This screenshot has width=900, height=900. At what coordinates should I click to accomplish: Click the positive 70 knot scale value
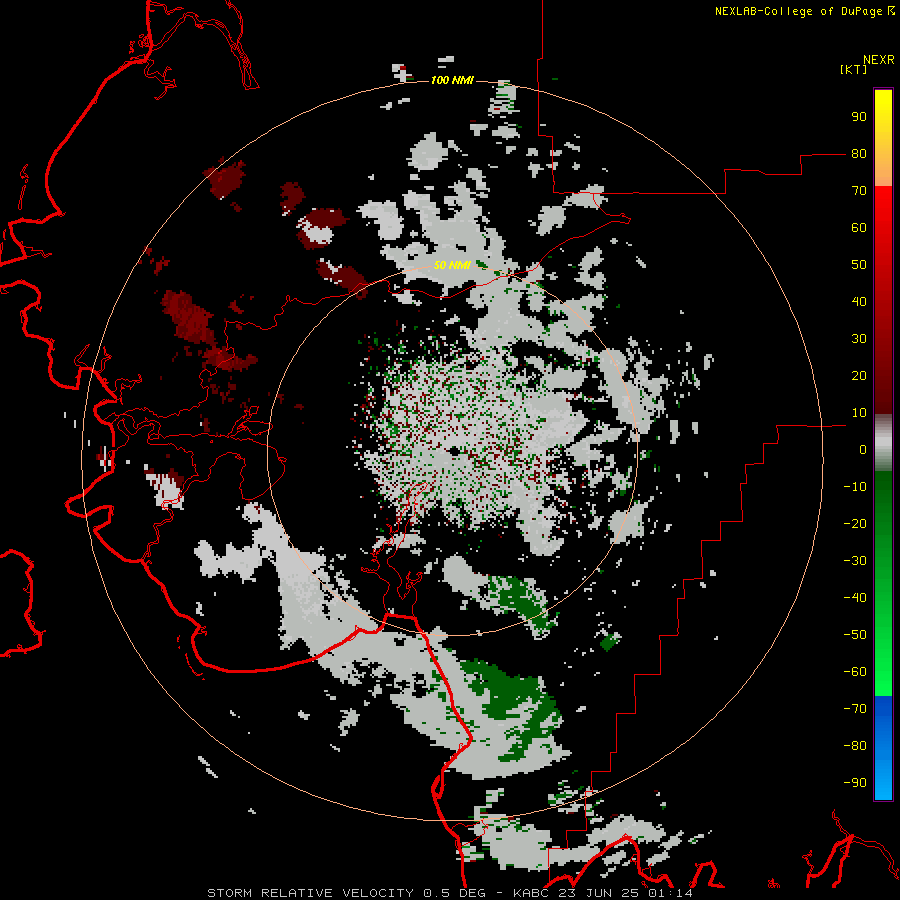pyautogui.click(x=859, y=191)
